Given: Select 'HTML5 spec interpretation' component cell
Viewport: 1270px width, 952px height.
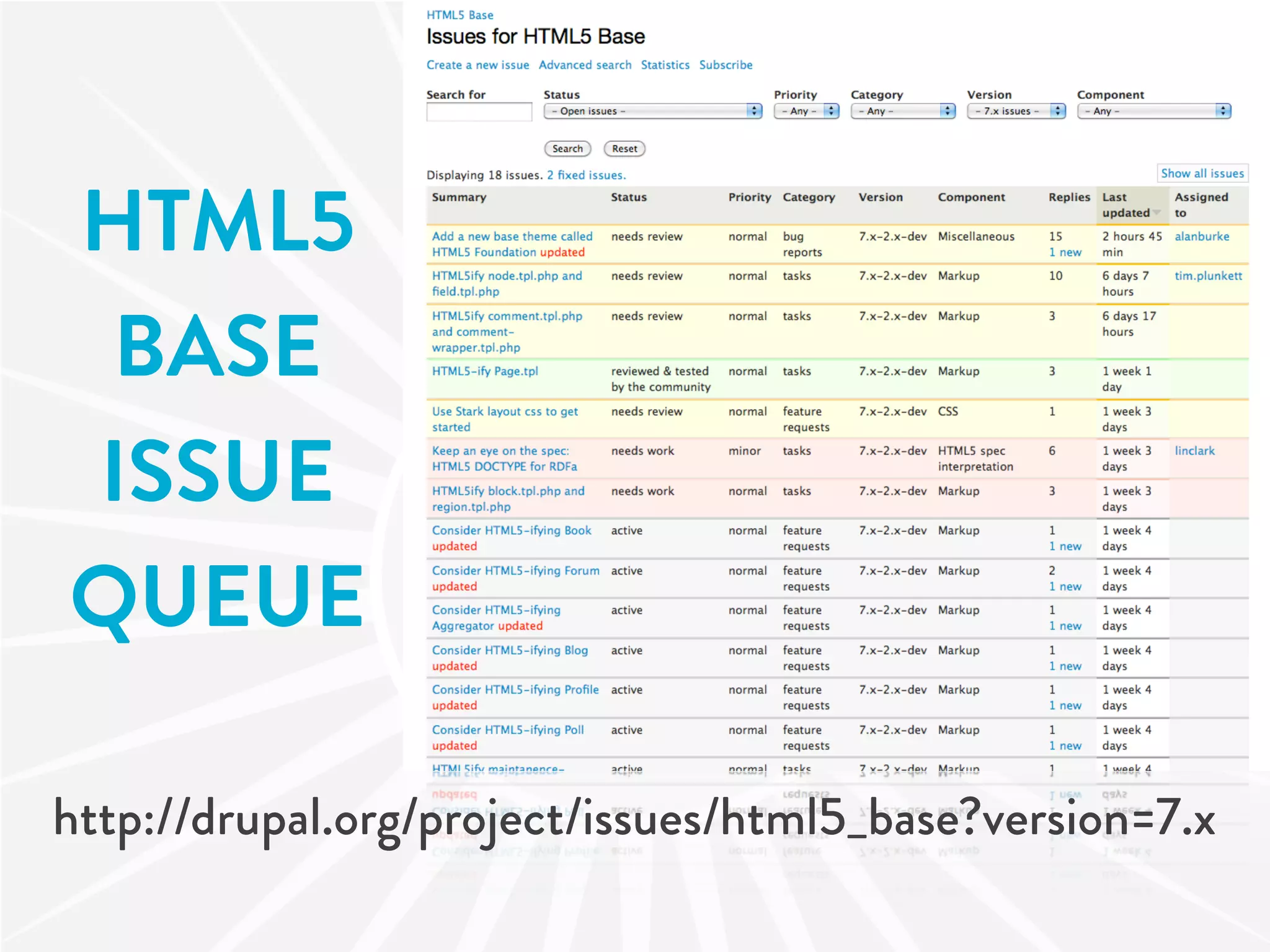Looking at the screenshot, I should [x=975, y=459].
